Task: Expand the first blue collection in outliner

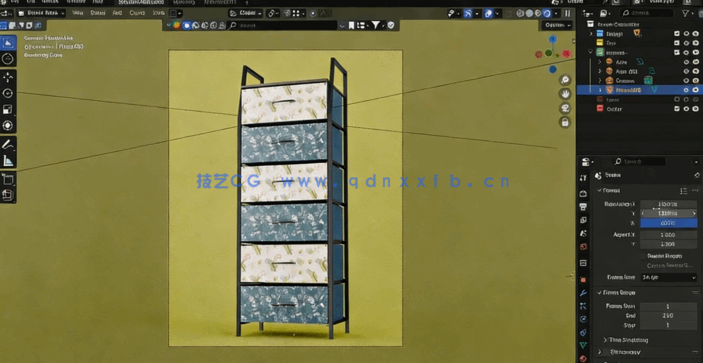Action: pos(591,34)
